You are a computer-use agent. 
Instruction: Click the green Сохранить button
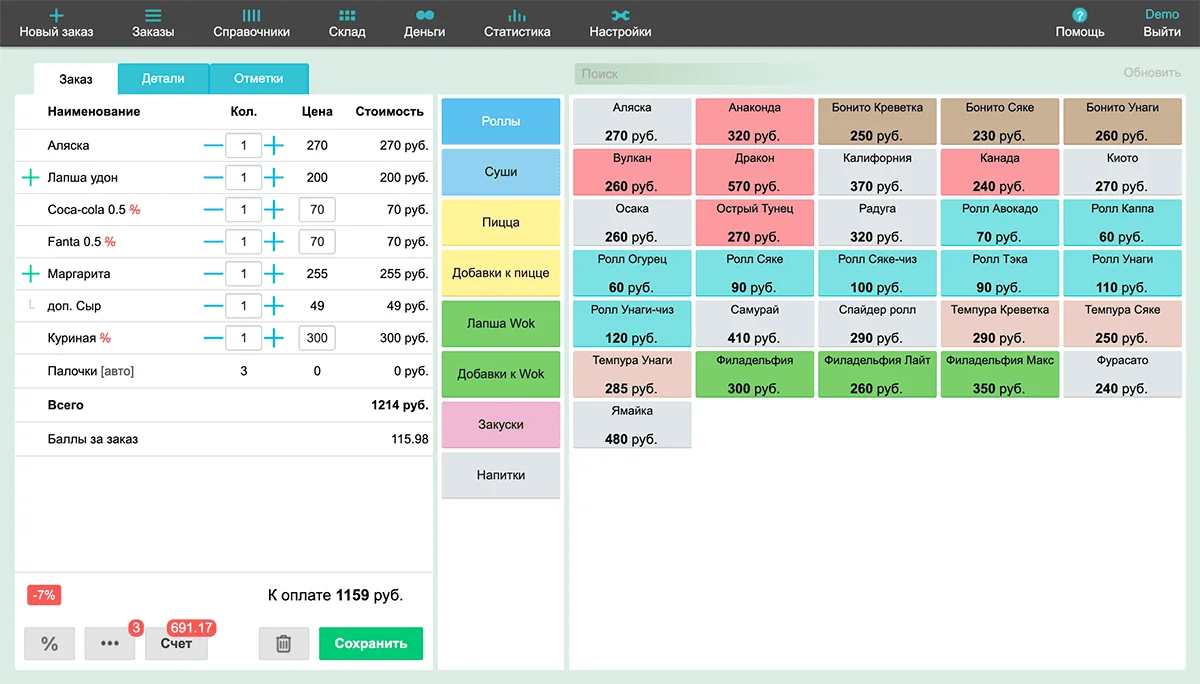pyautogui.click(x=371, y=644)
